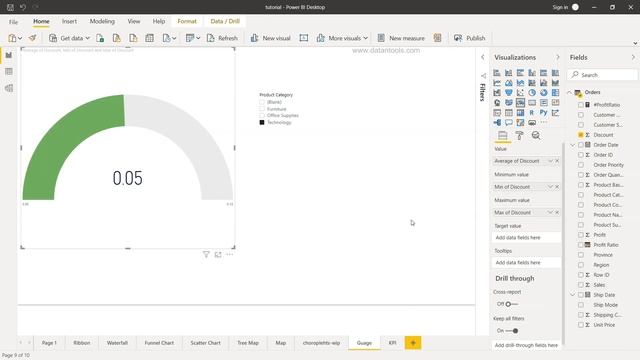Open the Report view in the left sidebar
The height and width of the screenshot is (360, 640).
pos(9,55)
